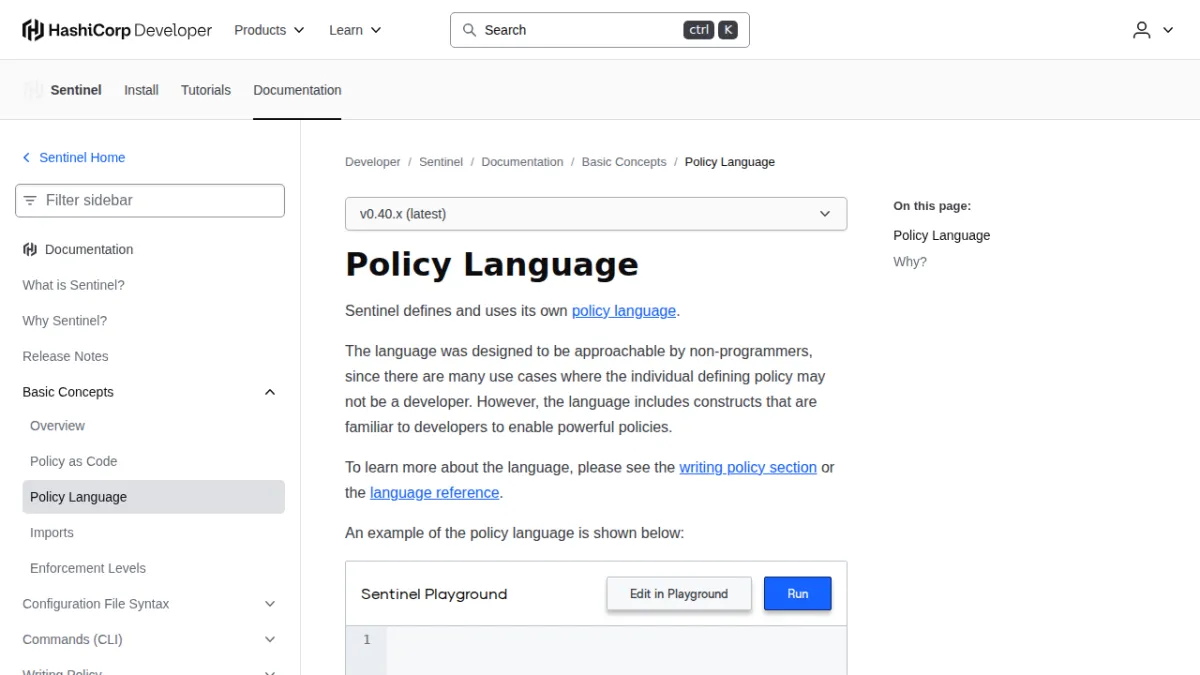Open the v0.40.x (latest) version selector
Viewport: 1200px width, 675px height.
[596, 214]
